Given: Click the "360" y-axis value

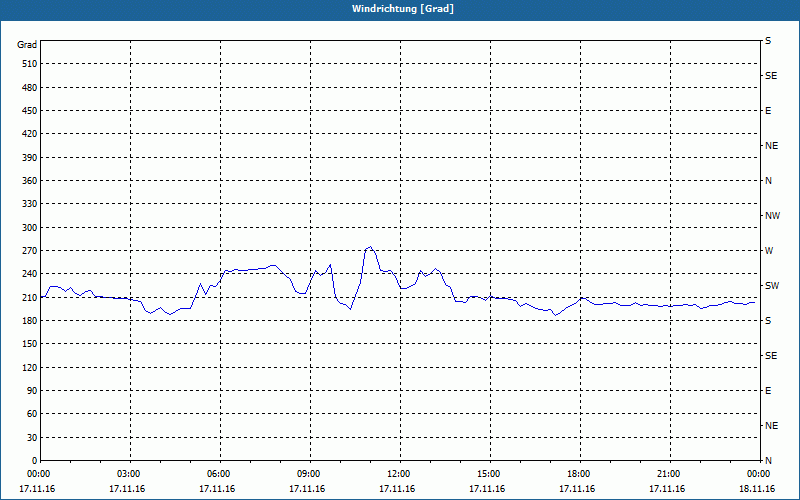Looking at the screenshot, I should 29,181.
